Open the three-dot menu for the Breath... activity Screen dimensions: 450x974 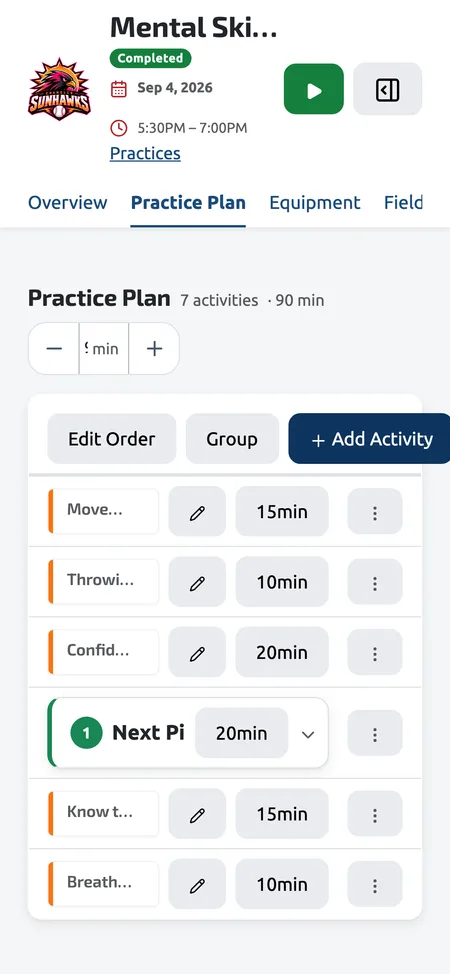click(375, 884)
